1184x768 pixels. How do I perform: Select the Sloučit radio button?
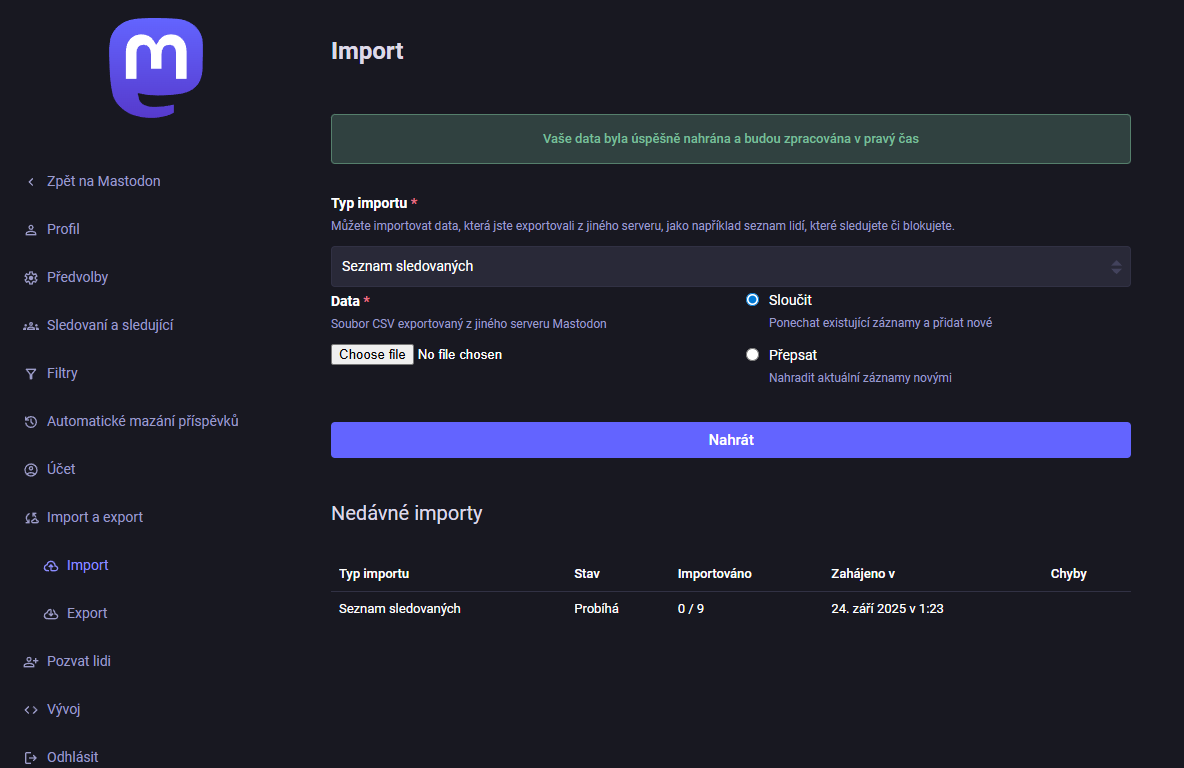752,300
